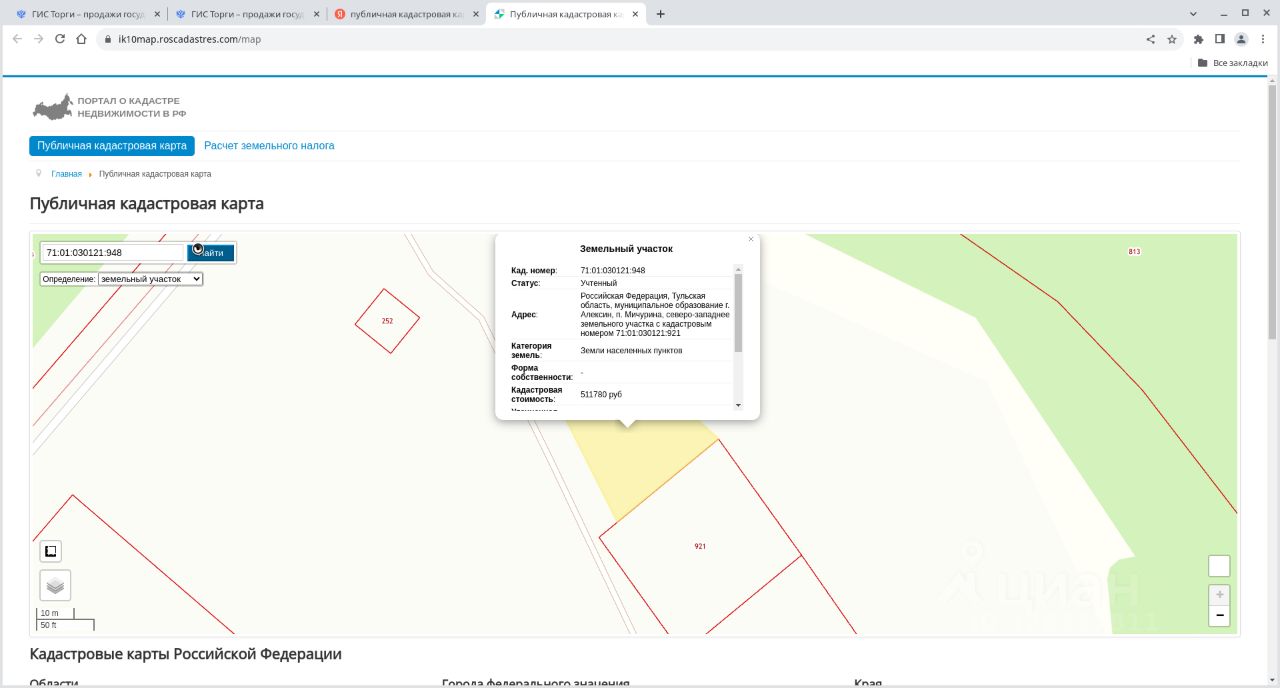The image size is (1280, 688).
Task: Click the blank white map control button
Action: pos(1219,566)
